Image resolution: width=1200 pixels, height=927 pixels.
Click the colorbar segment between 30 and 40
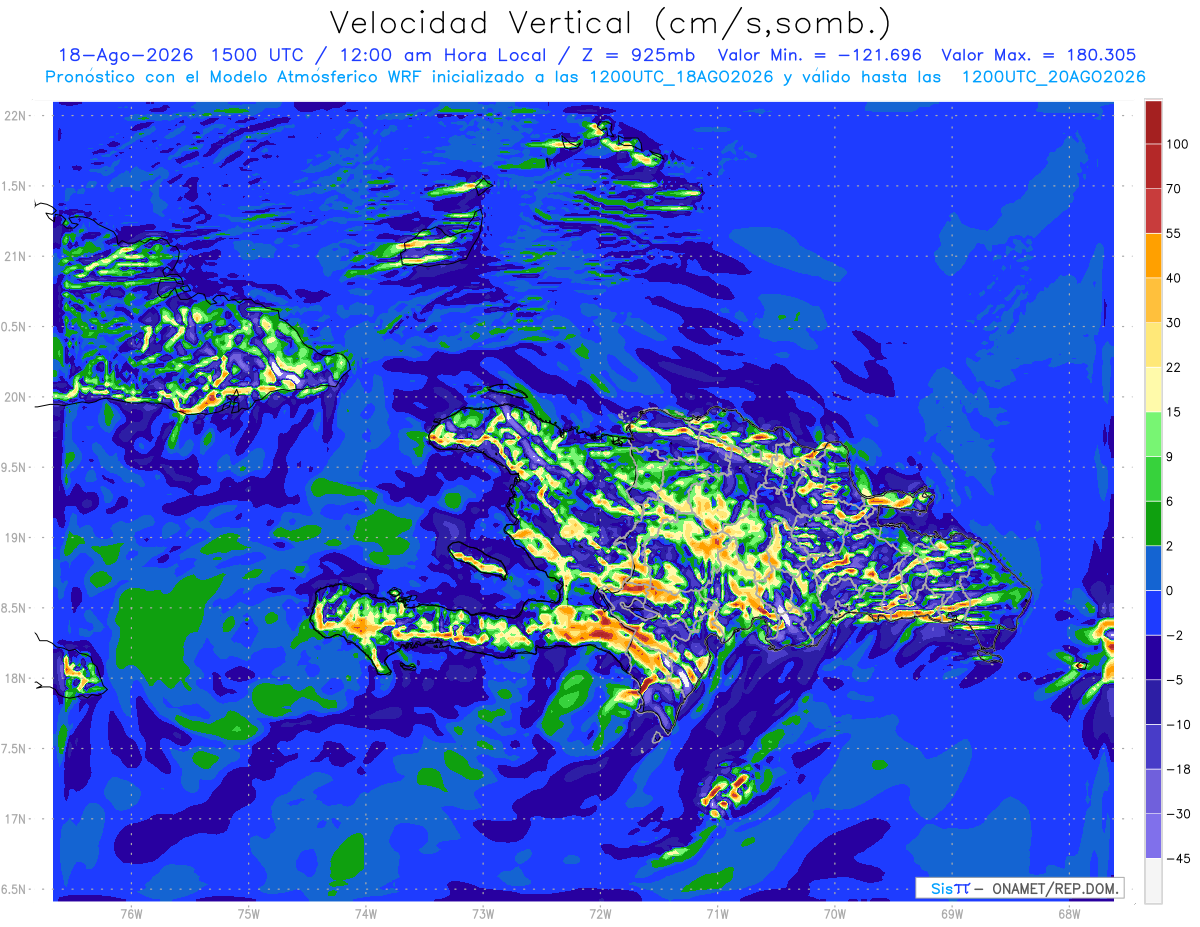[x=1153, y=299]
